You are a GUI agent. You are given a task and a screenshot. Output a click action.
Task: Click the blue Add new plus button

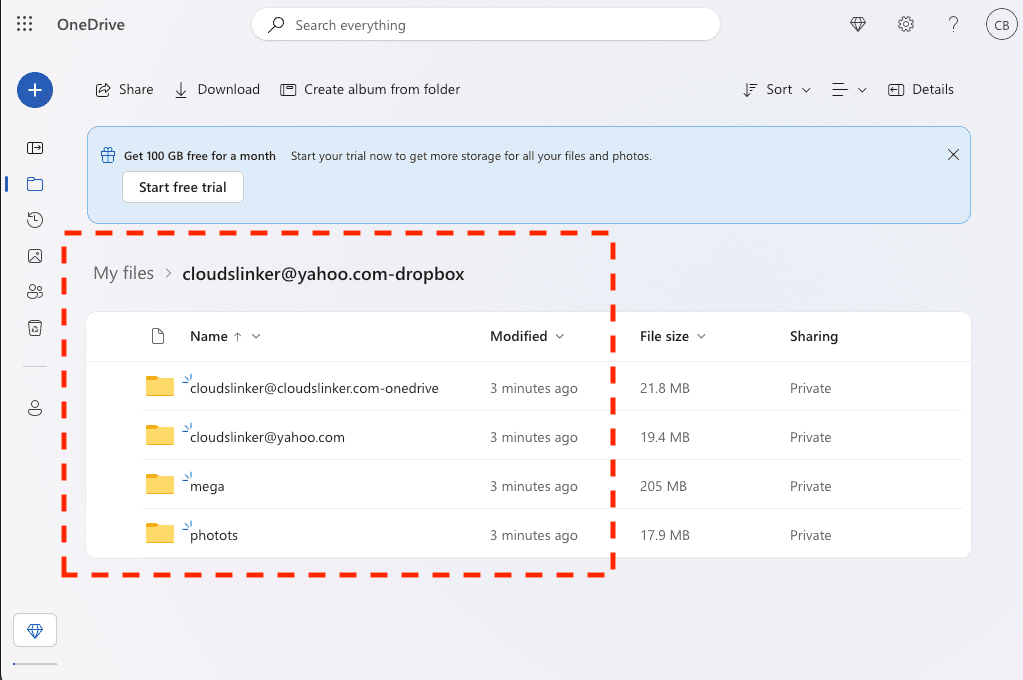click(35, 90)
